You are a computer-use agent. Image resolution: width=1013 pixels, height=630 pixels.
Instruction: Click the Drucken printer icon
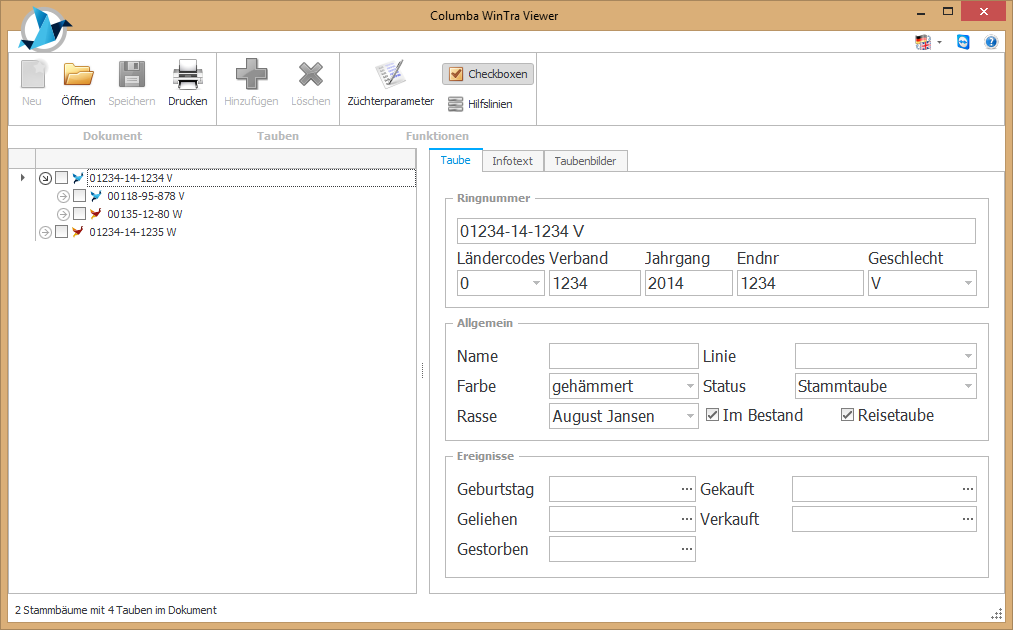point(187,76)
